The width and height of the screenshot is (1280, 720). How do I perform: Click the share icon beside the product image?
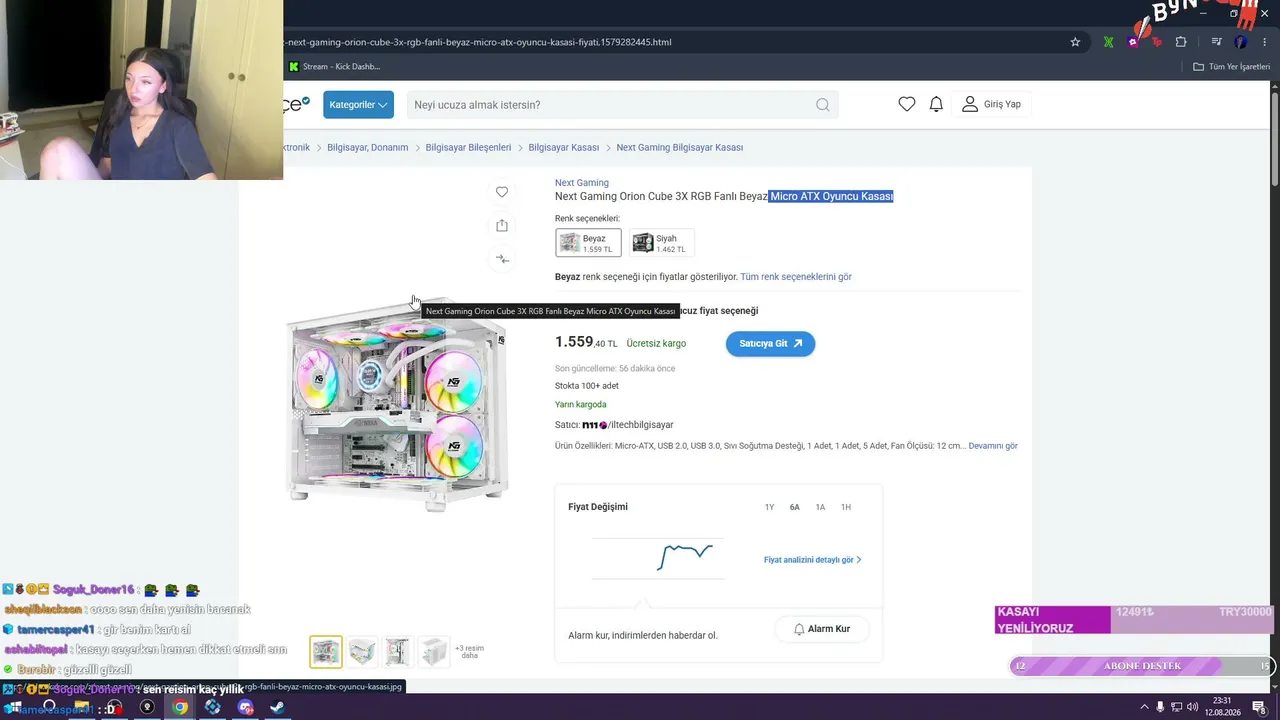click(x=502, y=226)
